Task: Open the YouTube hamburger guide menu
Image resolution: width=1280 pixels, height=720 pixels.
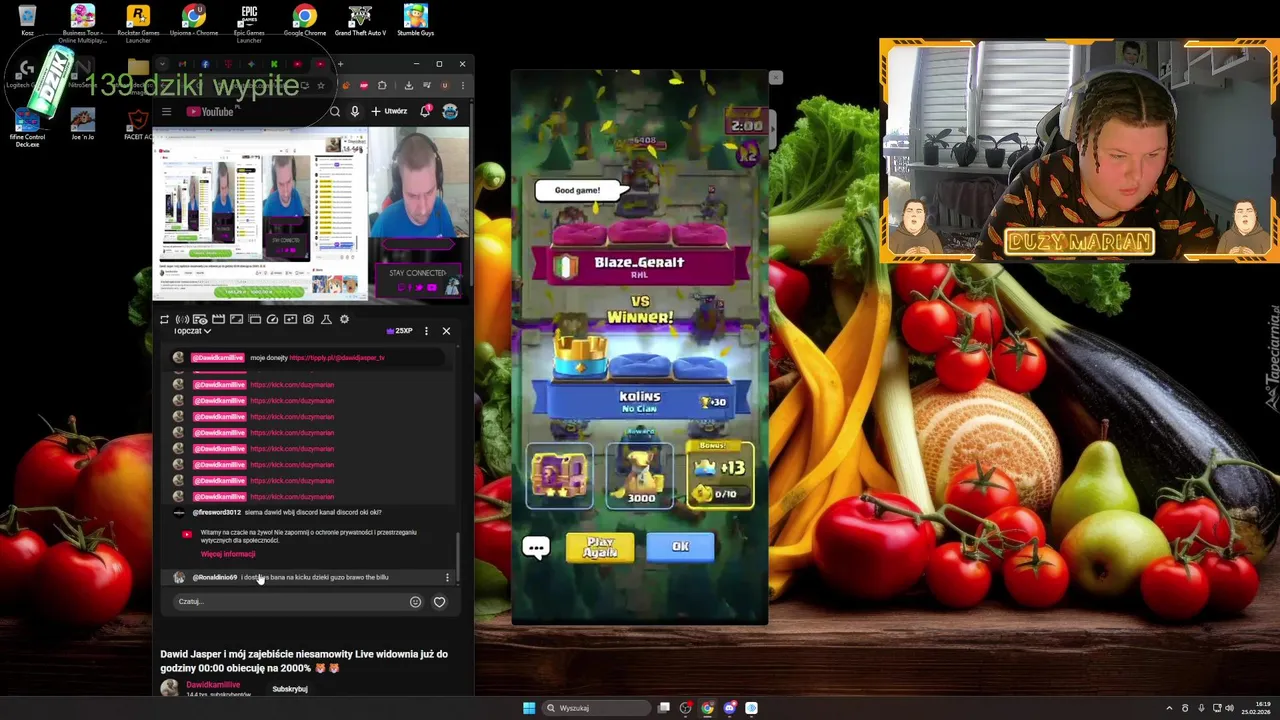Action: (x=166, y=111)
